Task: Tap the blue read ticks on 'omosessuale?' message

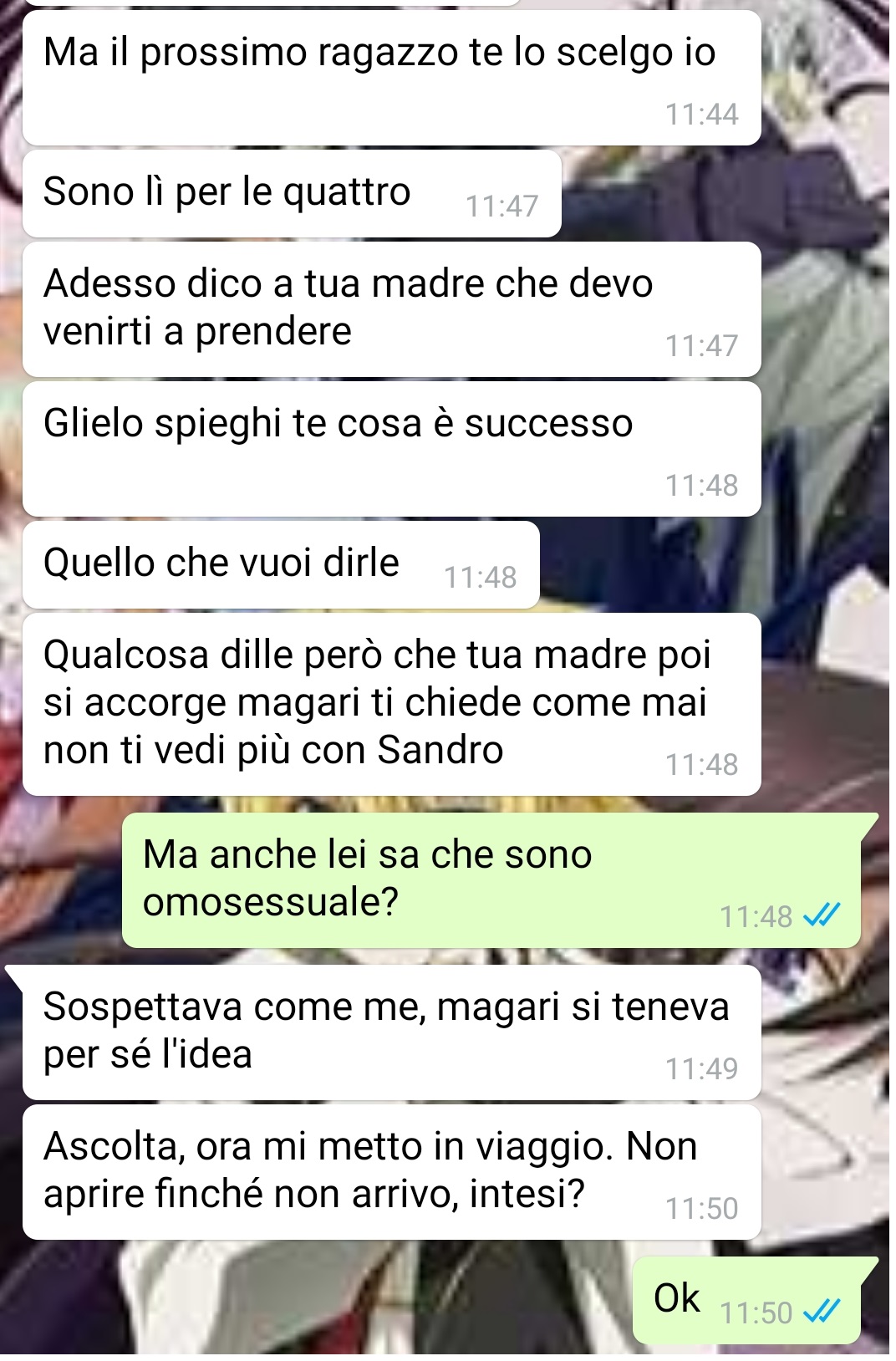Action: [821, 916]
